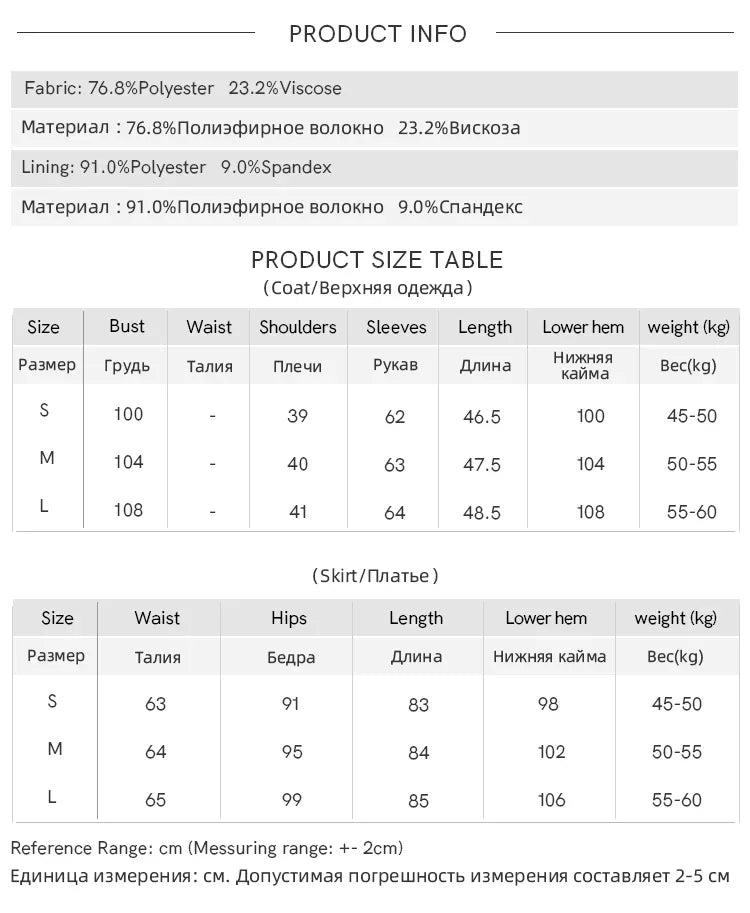750x913 pixels.
Task: Click the PRODUCT SIZE TABLE title
Action: point(377,260)
